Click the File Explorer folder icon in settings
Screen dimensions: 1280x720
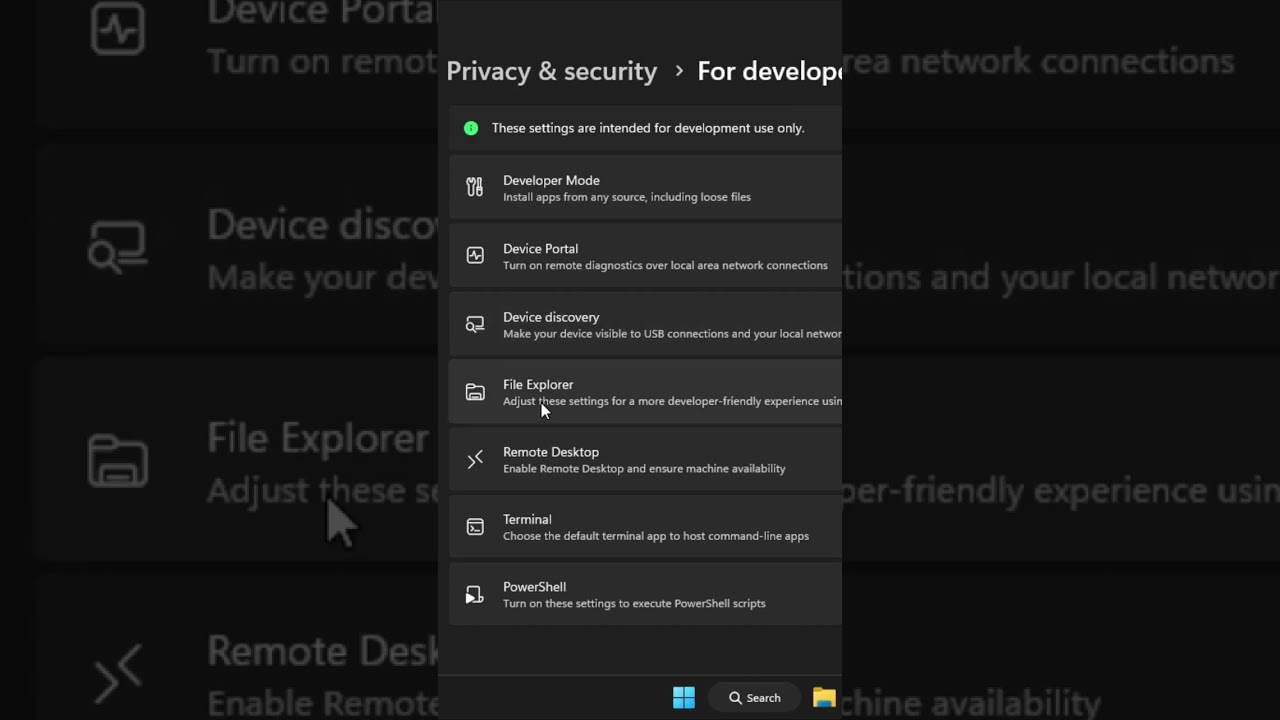coord(475,392)
